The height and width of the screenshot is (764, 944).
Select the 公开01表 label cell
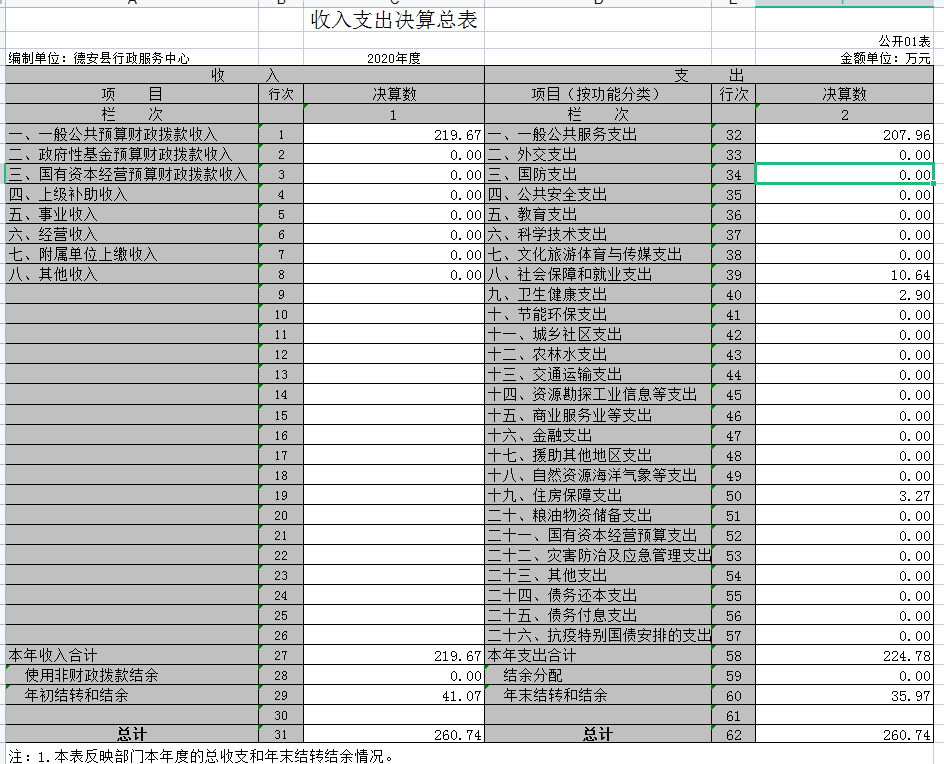click(904, 41)
